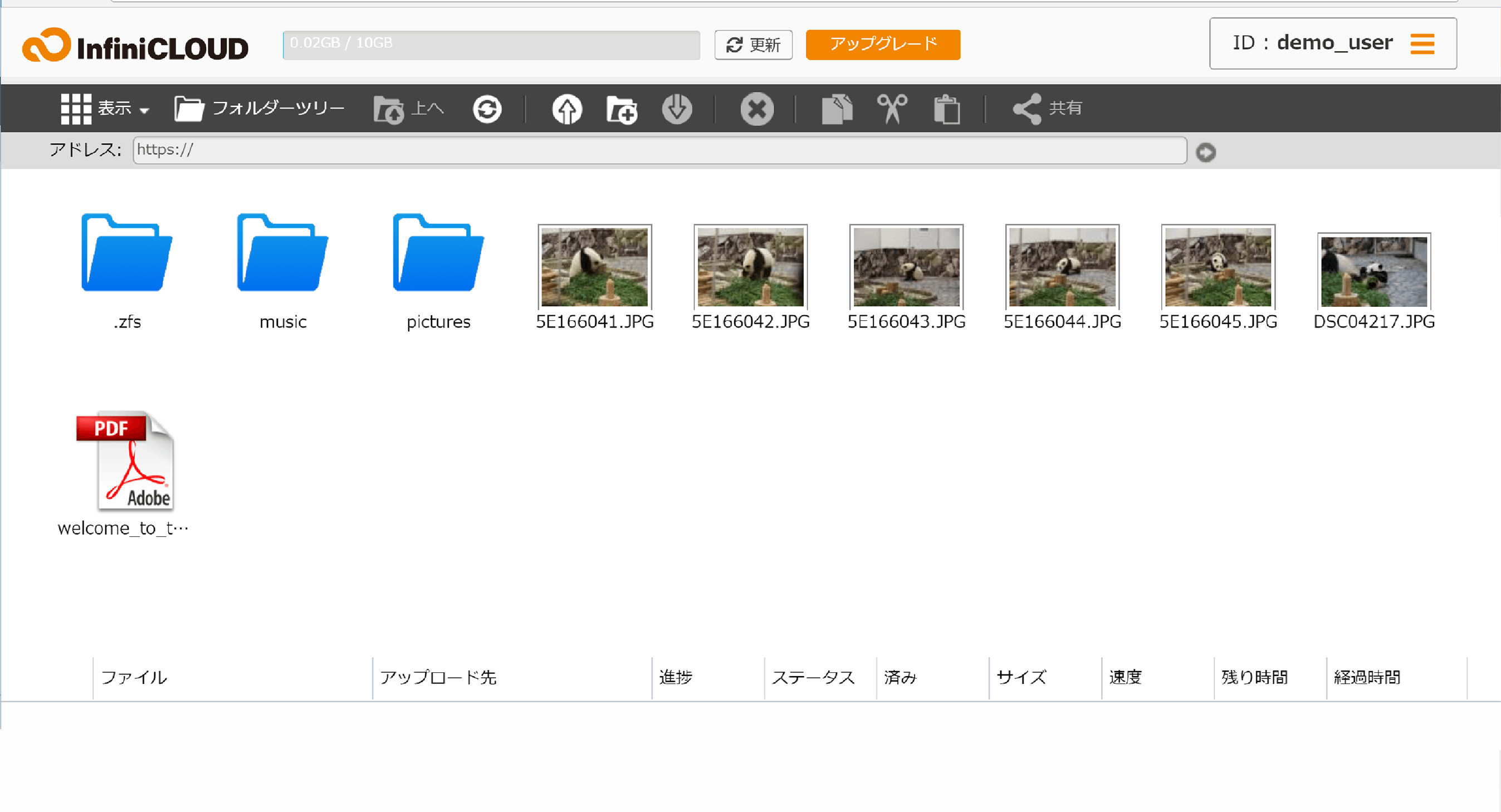Click the 済み column header
Screen dimensions: 1501x812
[x=933, y=677]
